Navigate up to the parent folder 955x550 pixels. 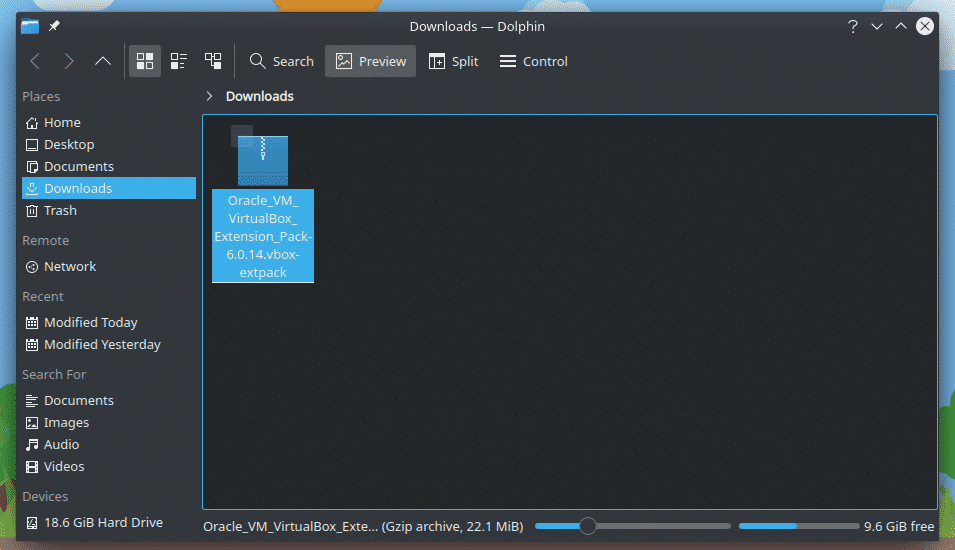tap(103, 61)
